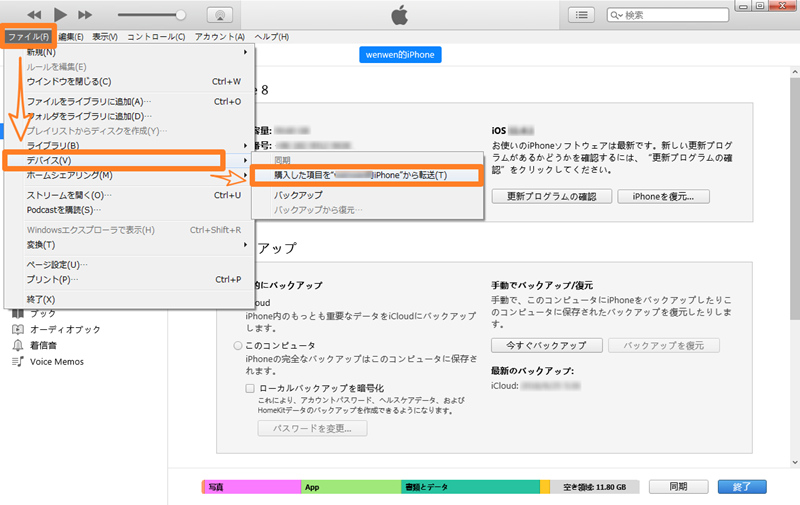
Task: Click the 空き領域 11.80 GB label
Action: 594,487
